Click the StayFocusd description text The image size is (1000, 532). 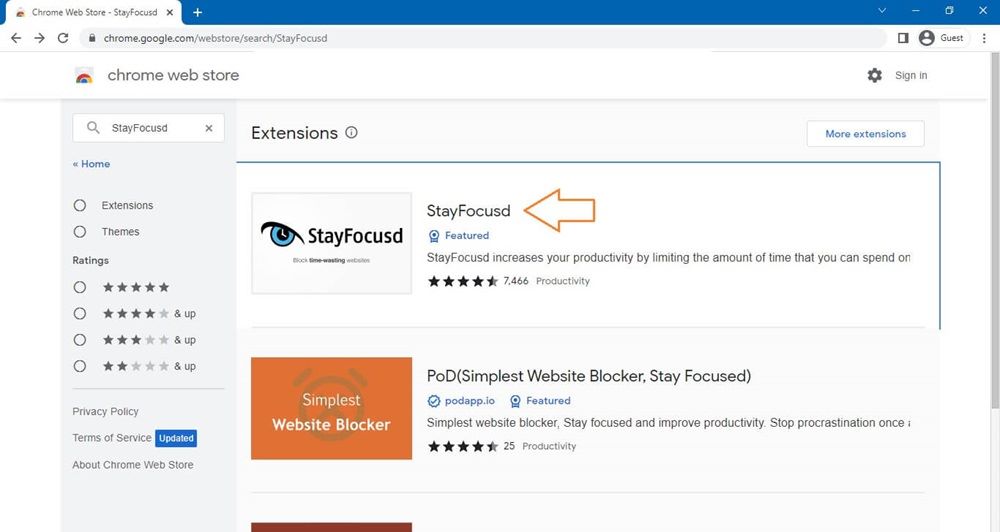coord(668,258)
